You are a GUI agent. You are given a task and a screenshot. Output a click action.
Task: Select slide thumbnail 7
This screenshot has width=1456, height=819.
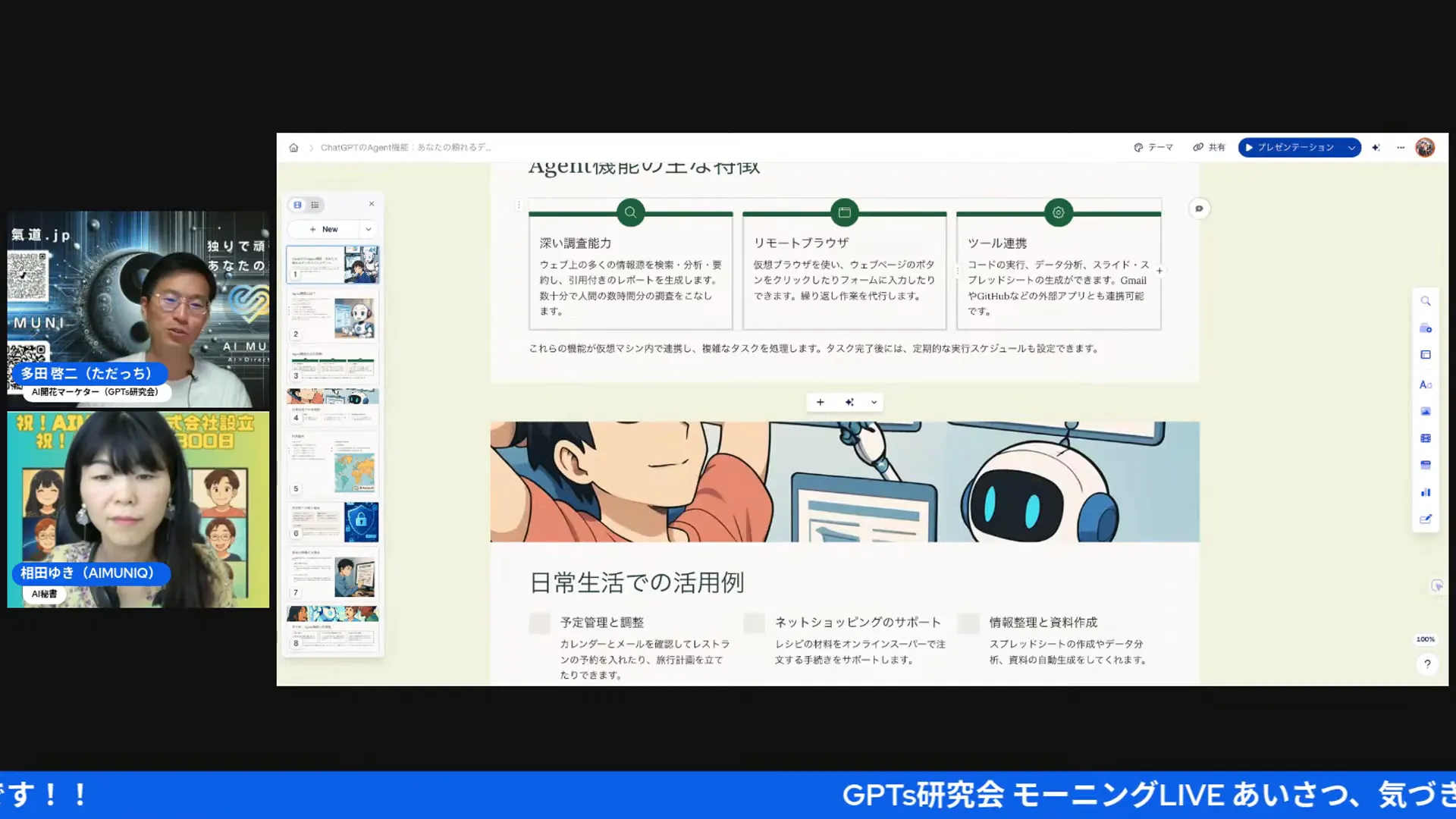coord(332,574)
